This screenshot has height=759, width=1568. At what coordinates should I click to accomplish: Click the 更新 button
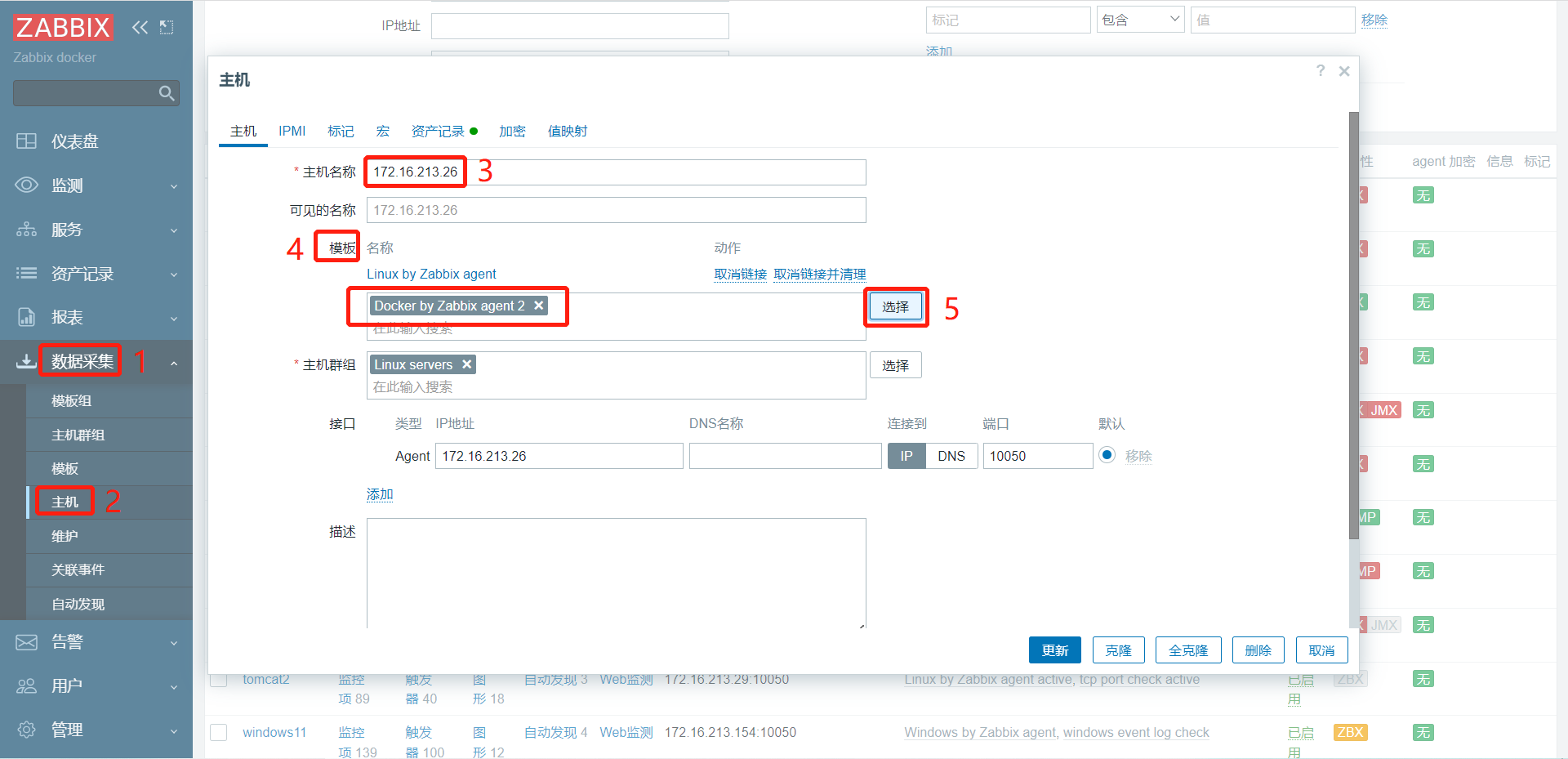click(1055, 650)
